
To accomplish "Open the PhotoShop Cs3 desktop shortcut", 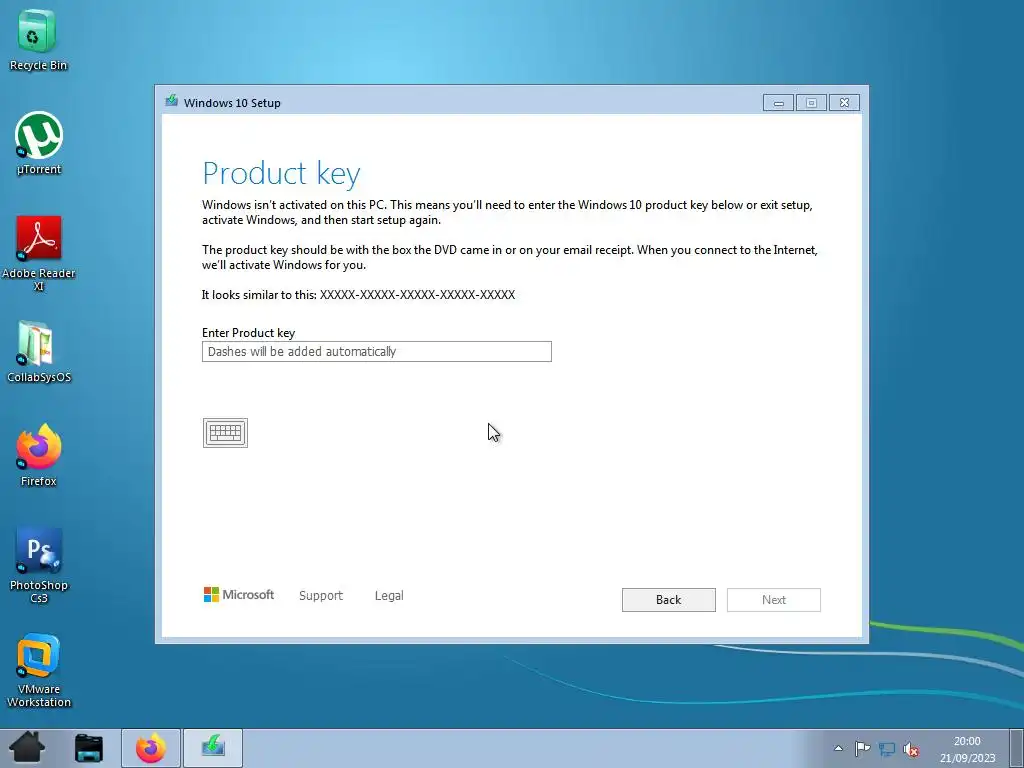I will (x=39, y=565).
